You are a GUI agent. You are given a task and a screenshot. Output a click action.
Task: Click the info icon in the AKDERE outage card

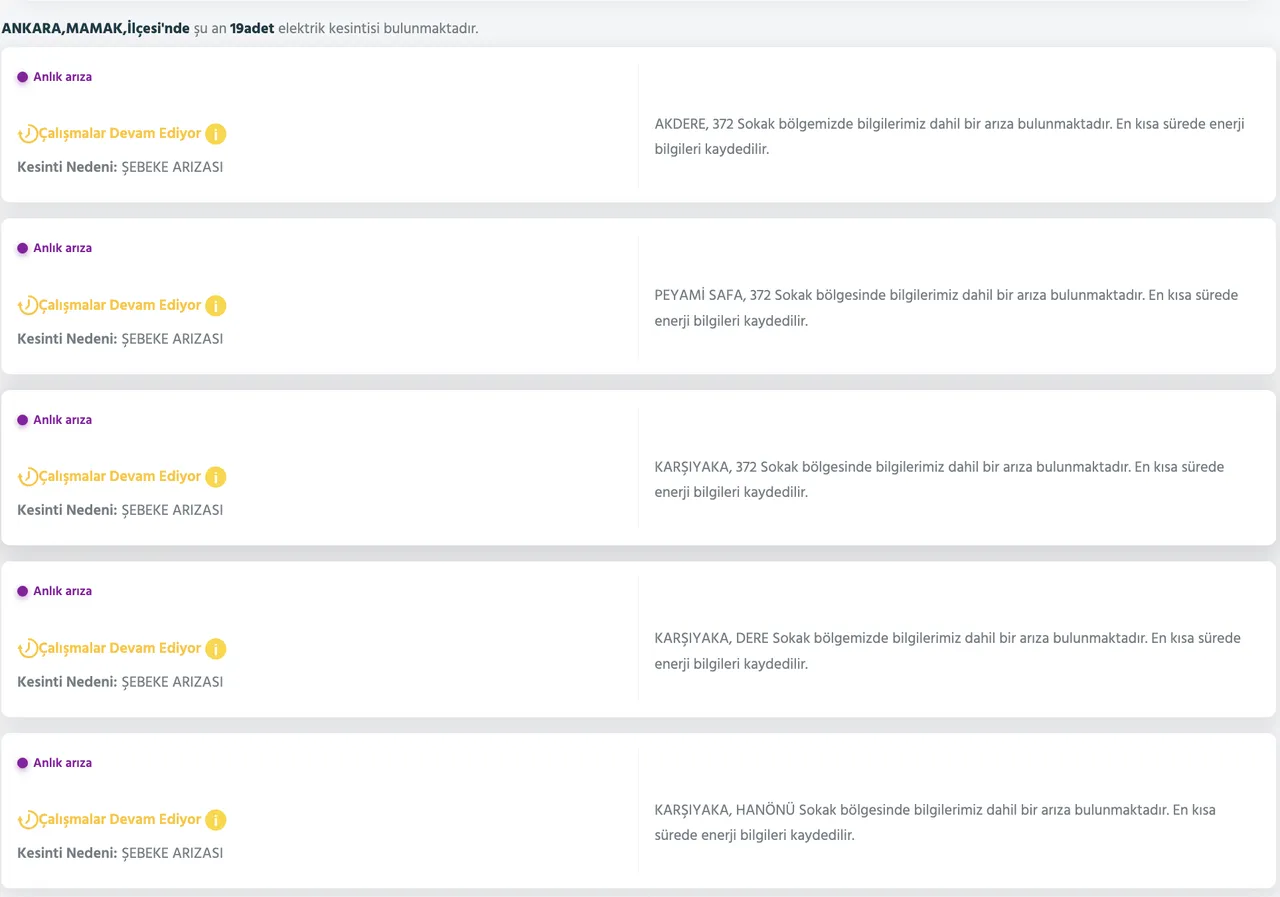(x=216, y=134)
